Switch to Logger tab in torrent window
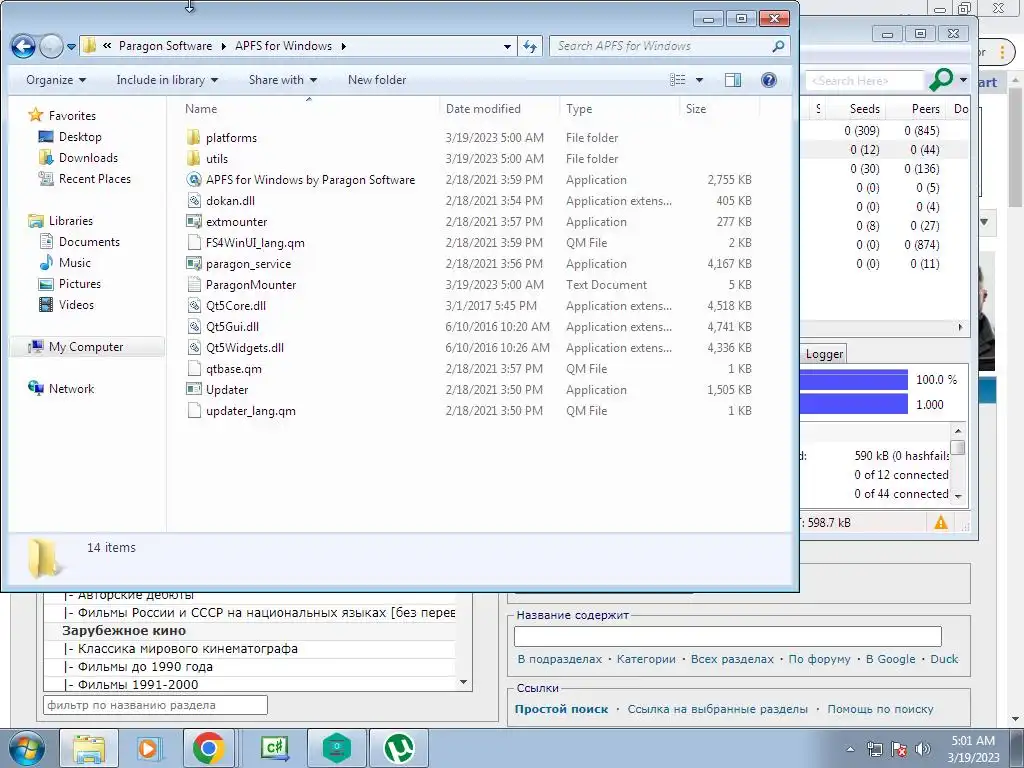The width and height of the screenshot is (1024, 768). pos(824,354)
